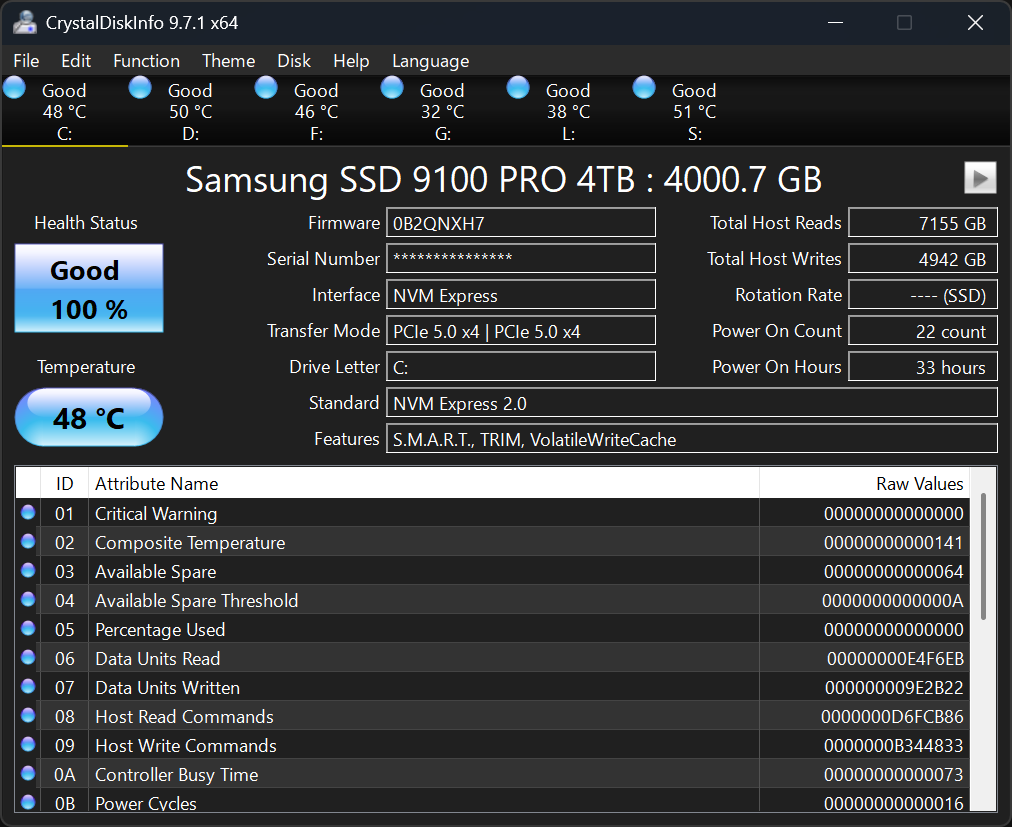Select the G: drive tab
1012x827 pixels.
pyautogui.click(x=442, y=111)
